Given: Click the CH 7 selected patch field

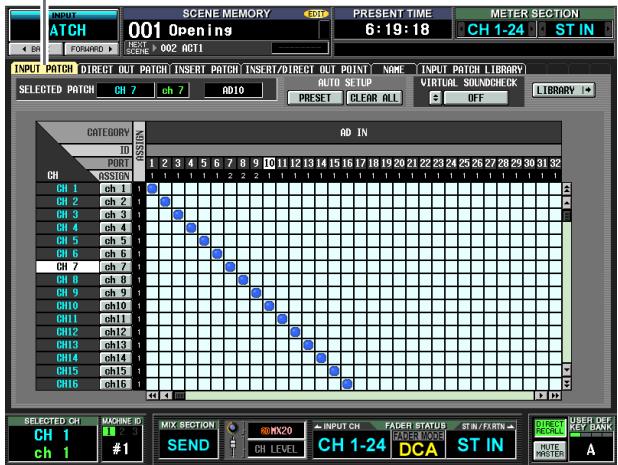Looking at the screenshot, I should [125, 91].
